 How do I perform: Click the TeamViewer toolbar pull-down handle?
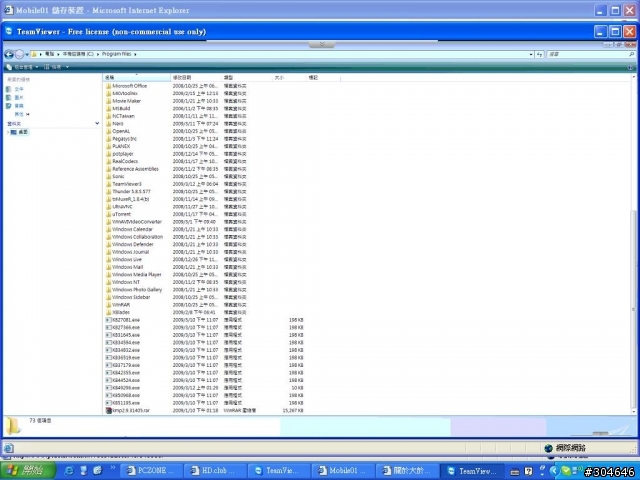click(322, 44)
